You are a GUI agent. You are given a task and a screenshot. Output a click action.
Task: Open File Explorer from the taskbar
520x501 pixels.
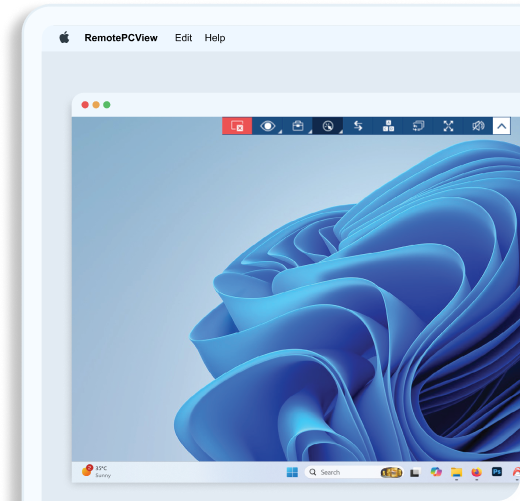pos(456,472)
